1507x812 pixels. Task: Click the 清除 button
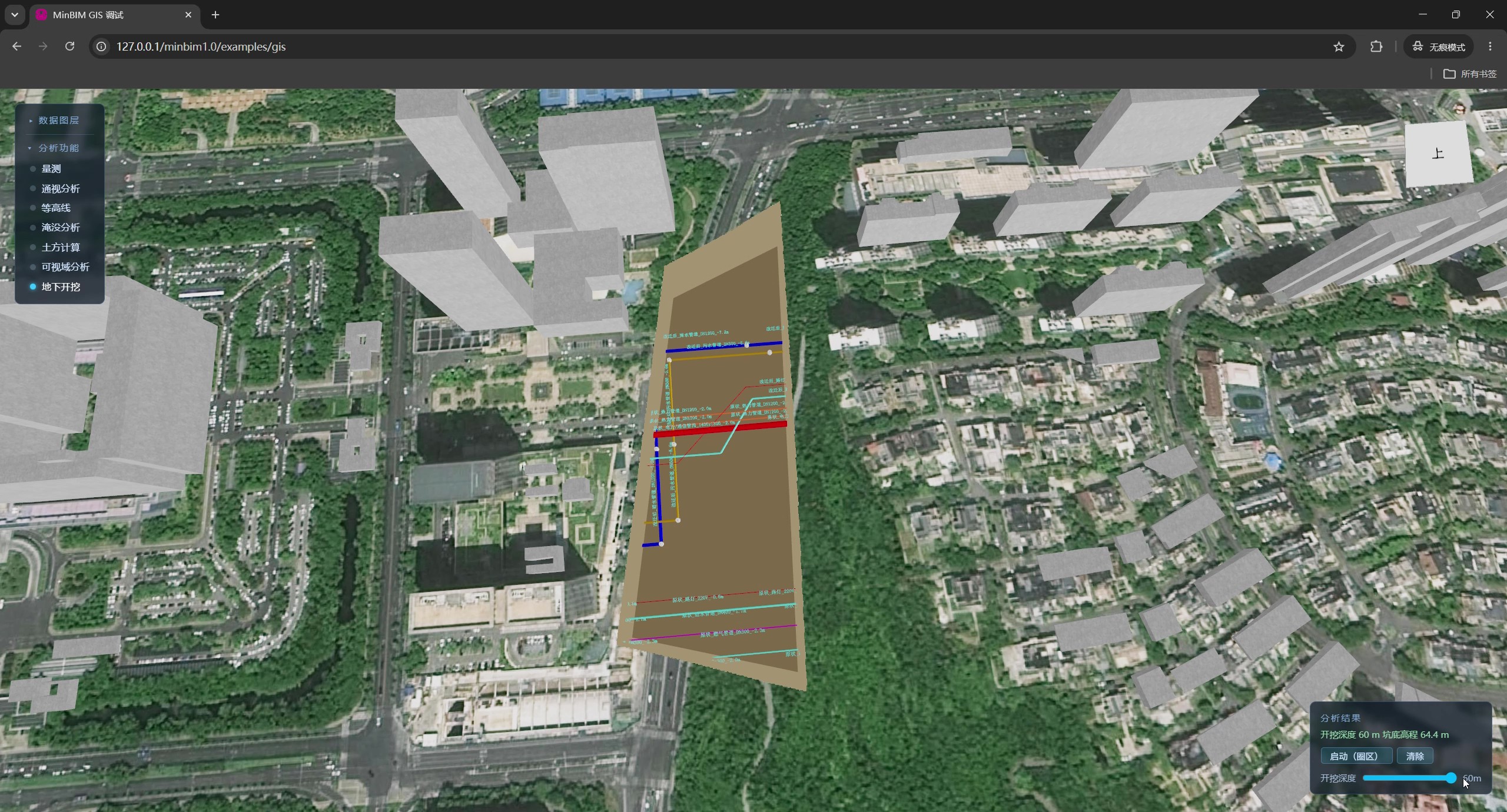click(x=1415, y=756)
